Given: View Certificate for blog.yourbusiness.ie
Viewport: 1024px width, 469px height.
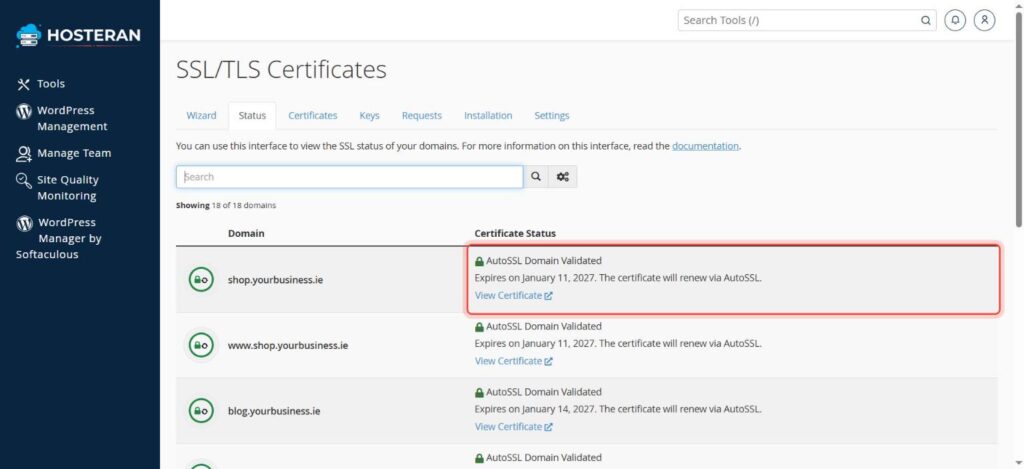Looking at the screenshot, I should (x=513, y=427).
